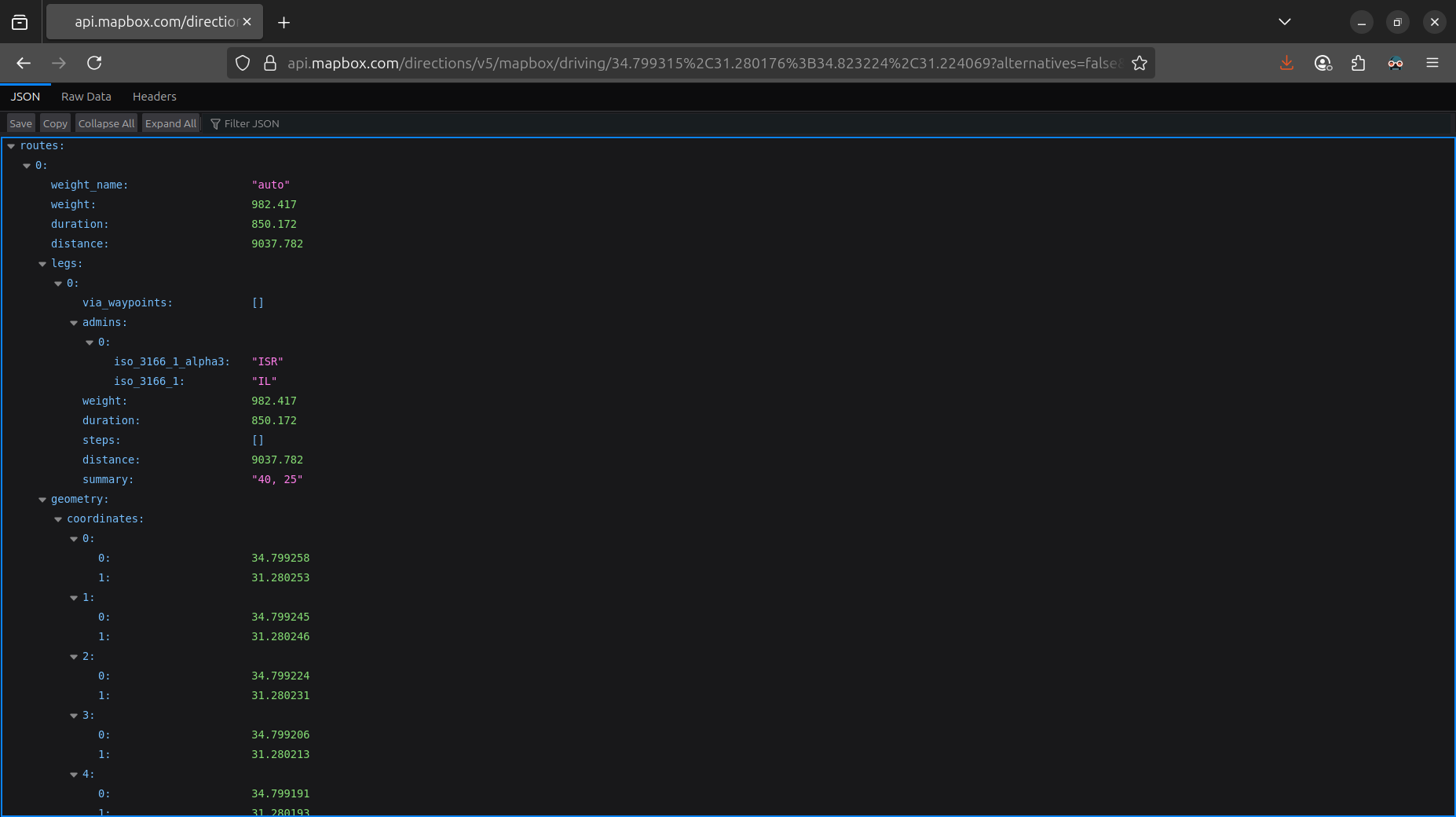This screenshot has width=1456, height=817.
Task: Open the extensions puzzle icon
Action: 1359,63
